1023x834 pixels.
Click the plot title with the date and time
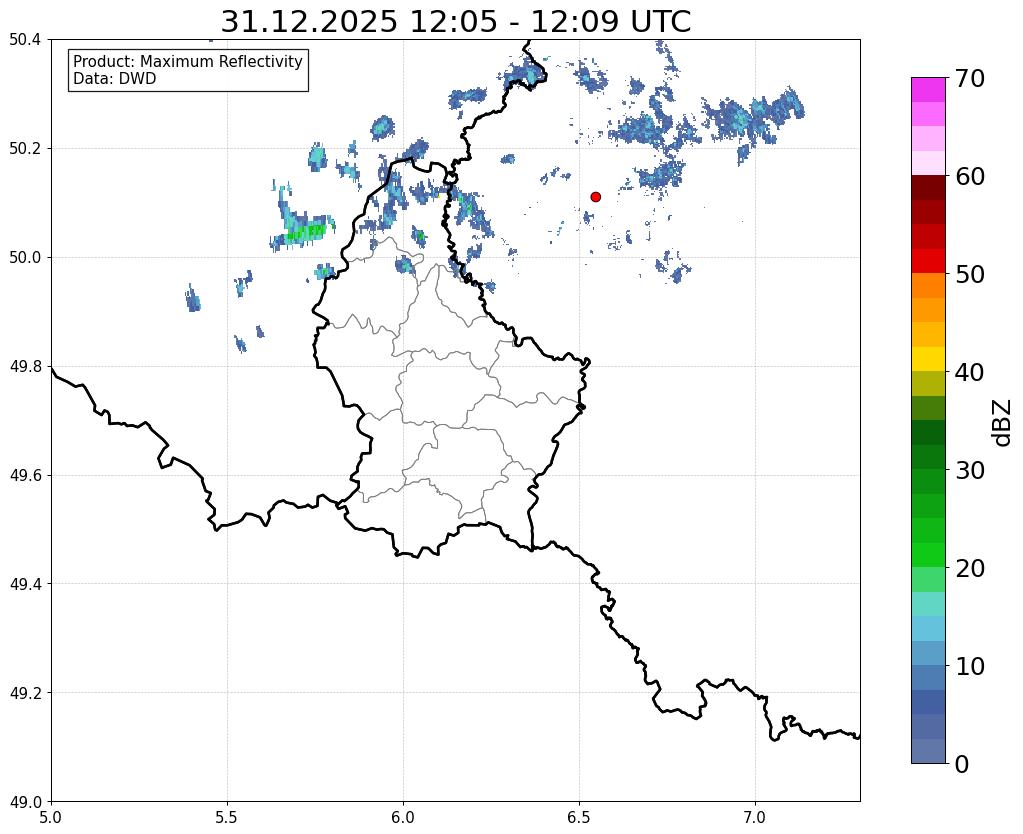[x=455, y=22]
